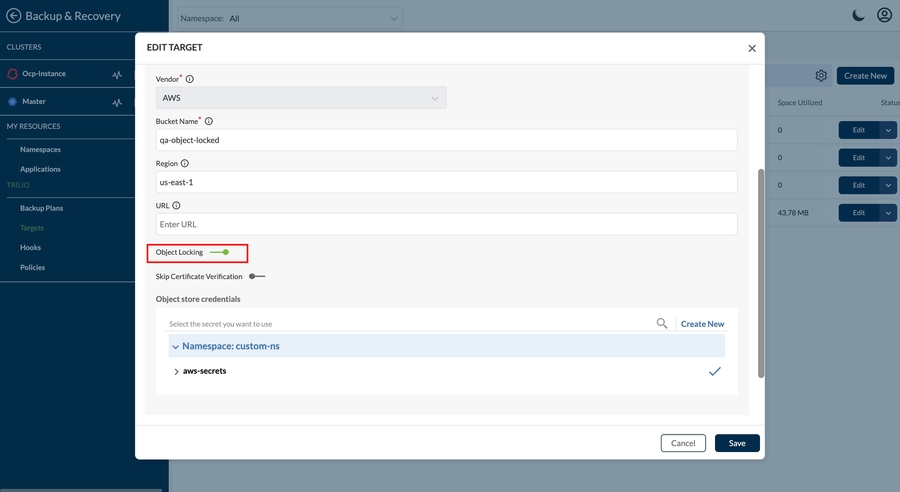900x492 pixels.
Task: Click the settings gear icon
Action: pyautogui.click(x=821, y=76)
